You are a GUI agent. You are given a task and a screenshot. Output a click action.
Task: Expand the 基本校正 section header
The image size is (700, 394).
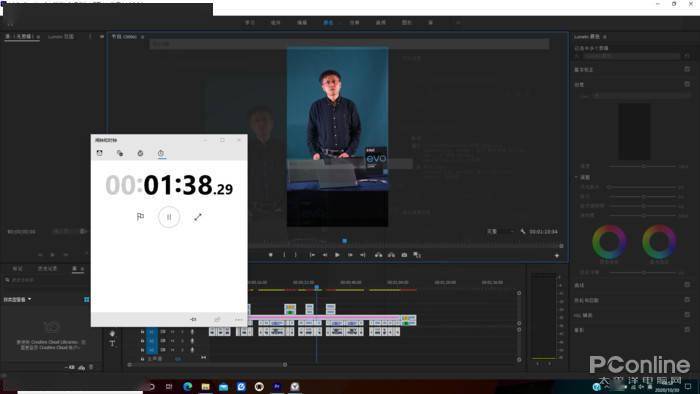(x=584, y=70)
